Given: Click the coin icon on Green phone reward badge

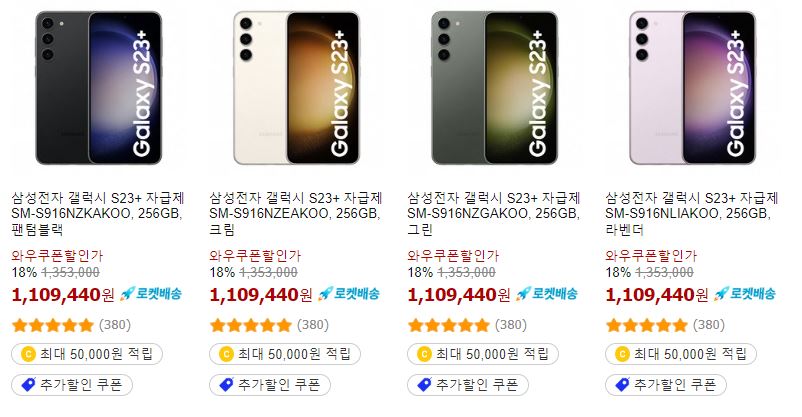Looking at the screenshot, I should pyautogui.click(x=424, y=354).
